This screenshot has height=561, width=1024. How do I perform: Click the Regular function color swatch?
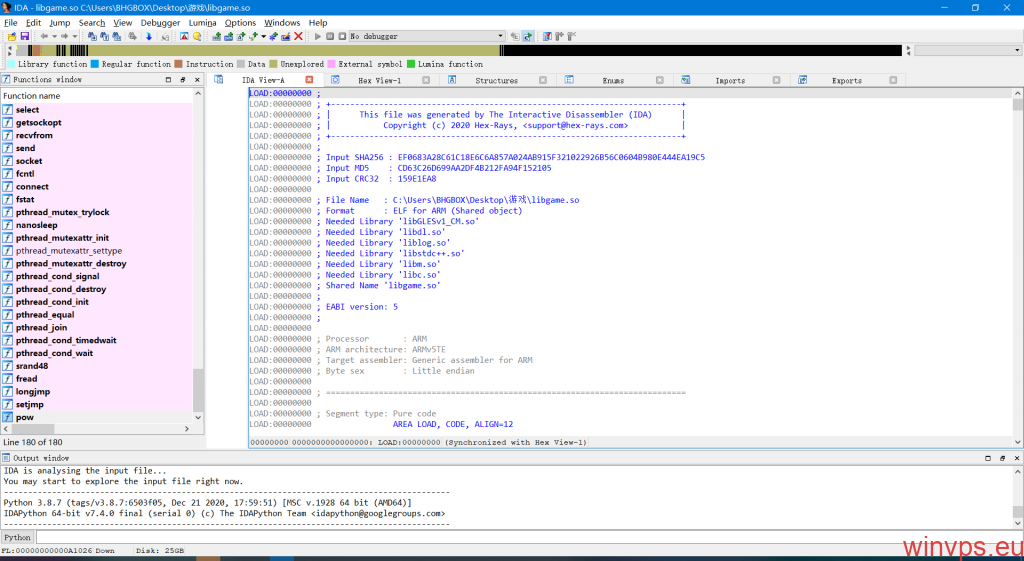tap(95, 64)
